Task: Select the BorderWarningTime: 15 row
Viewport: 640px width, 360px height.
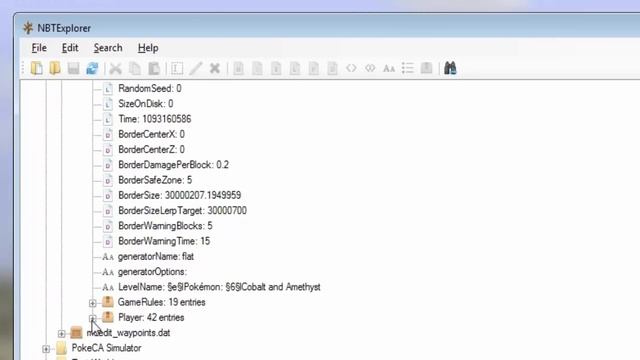Action: (x=164, y=241)
